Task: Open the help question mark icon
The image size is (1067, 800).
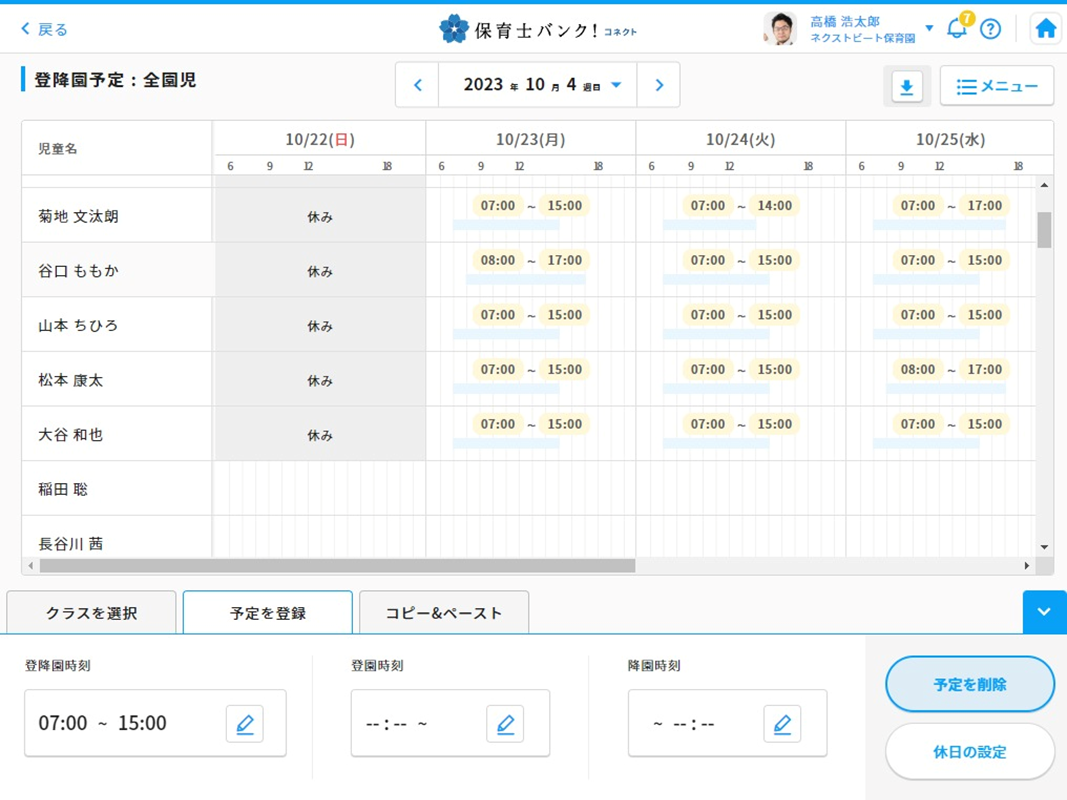Action: coord(990,29)
